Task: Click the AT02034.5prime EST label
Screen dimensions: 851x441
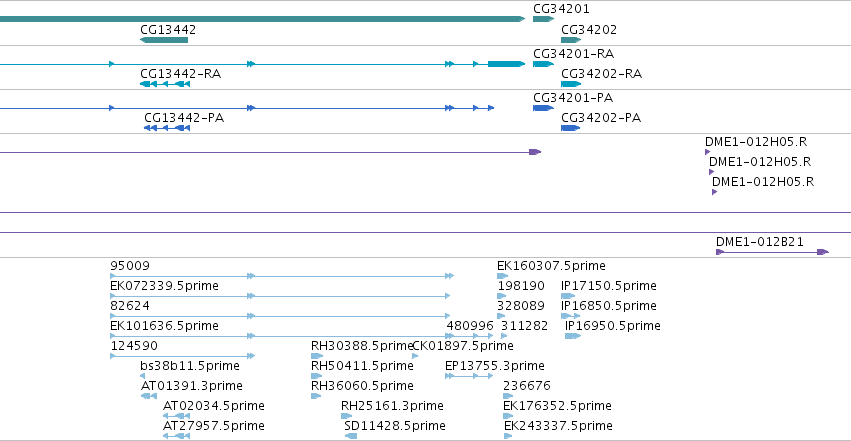Action: [214, 406]
